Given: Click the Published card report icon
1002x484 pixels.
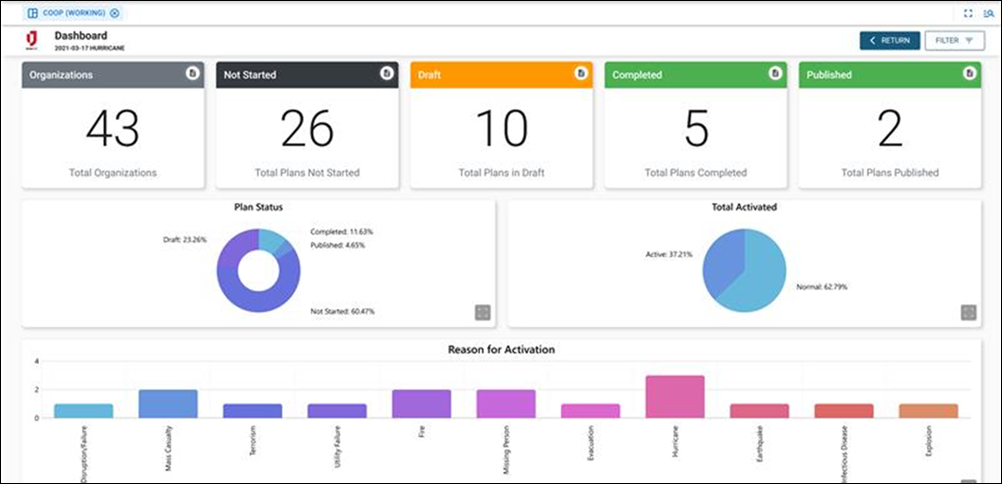Looking at the screenshot, I should click(968, 74).
